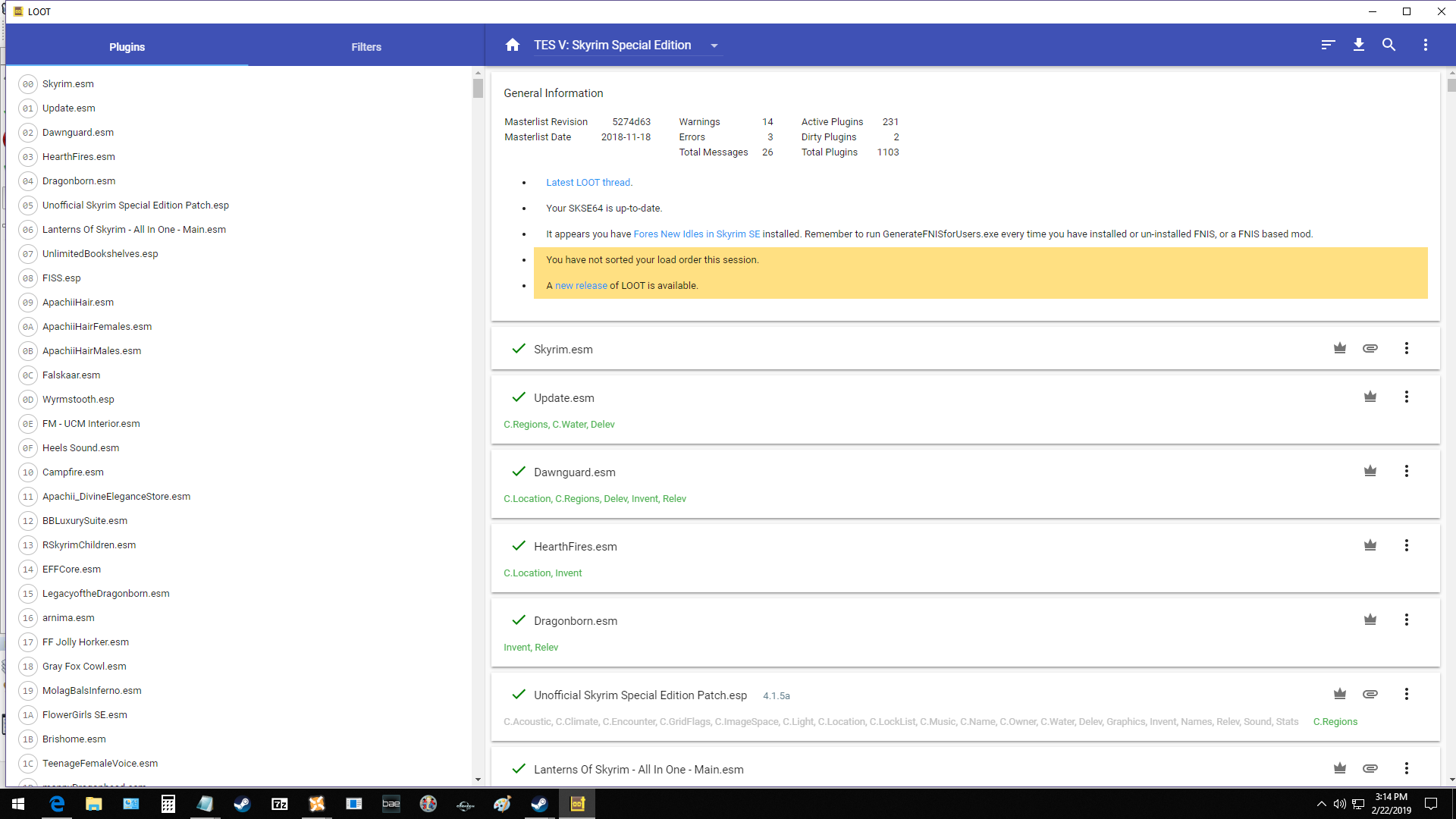Click the Update Masterlist download icon
1456x819 pixels.
[1358, 45]
